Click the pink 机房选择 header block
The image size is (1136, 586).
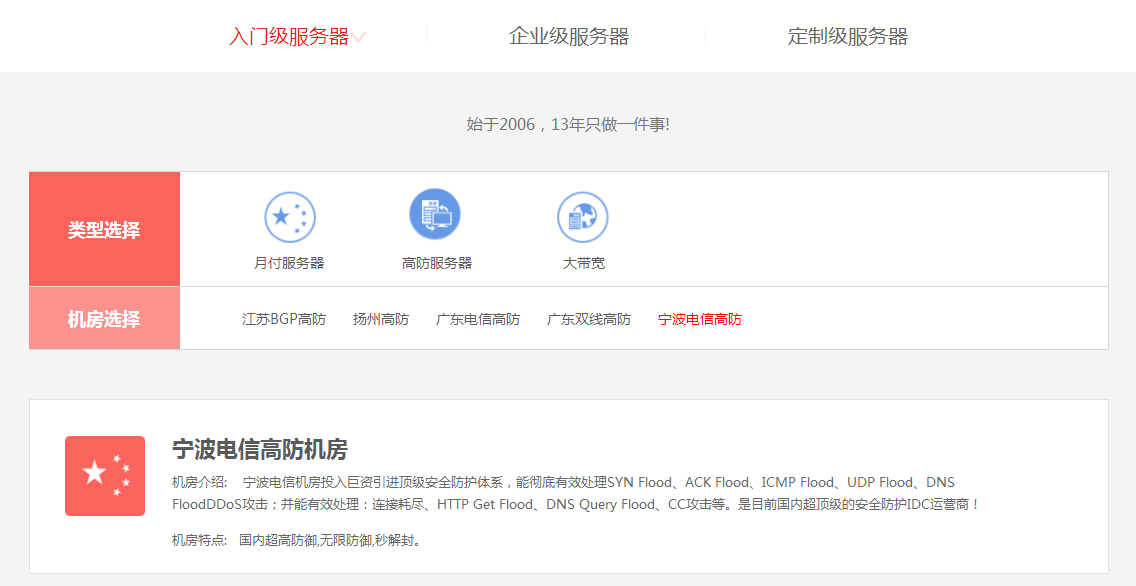pyautogui.click(x=104, y=319)
